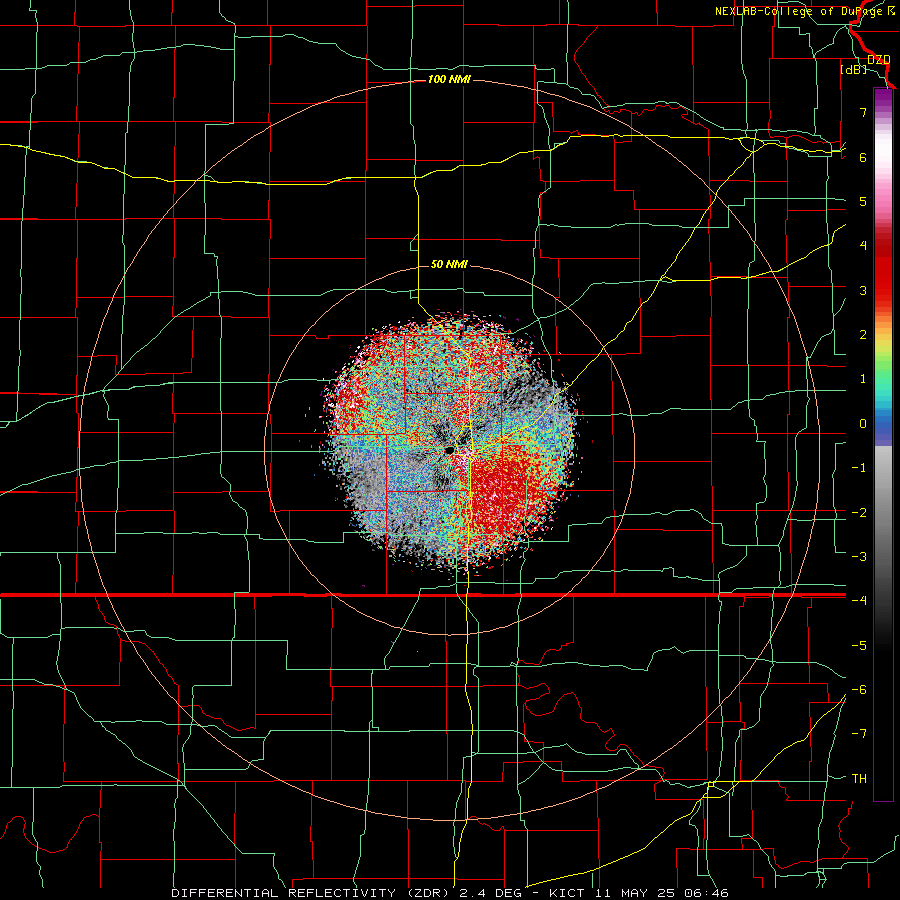
Task: Click the 7 value on color scale
Action: pyautogui.click(x=863, y=112)
